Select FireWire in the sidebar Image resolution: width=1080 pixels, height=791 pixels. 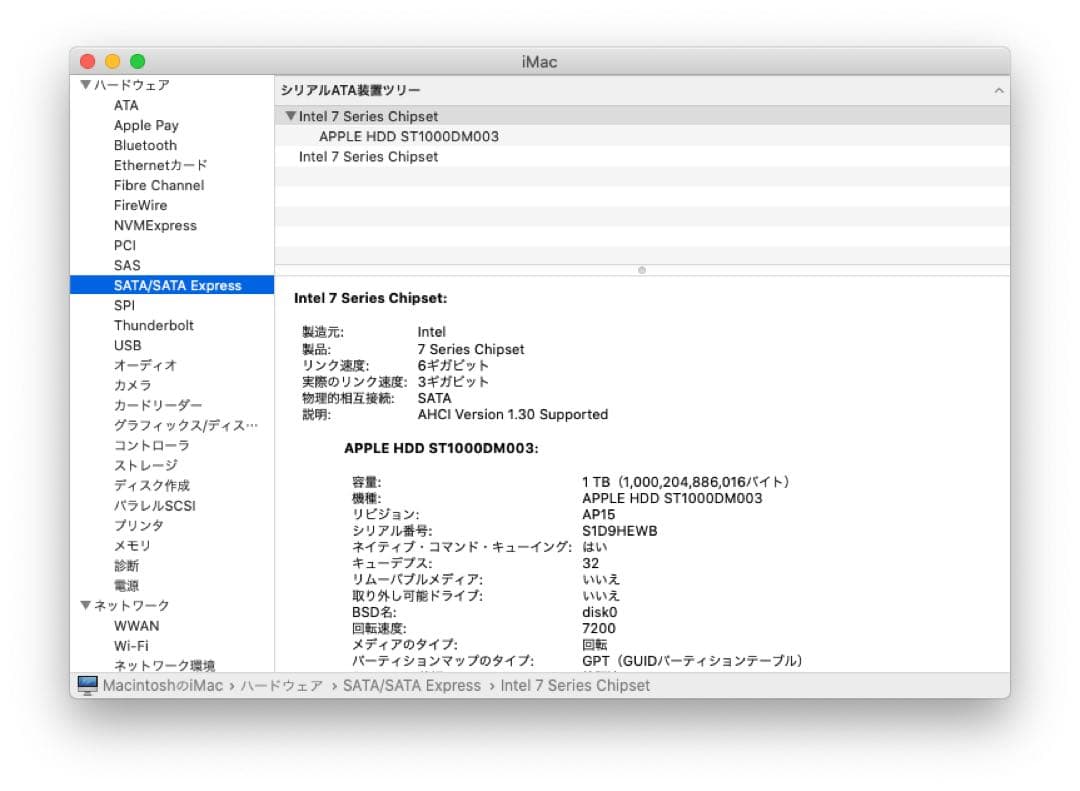pos(141,205)
